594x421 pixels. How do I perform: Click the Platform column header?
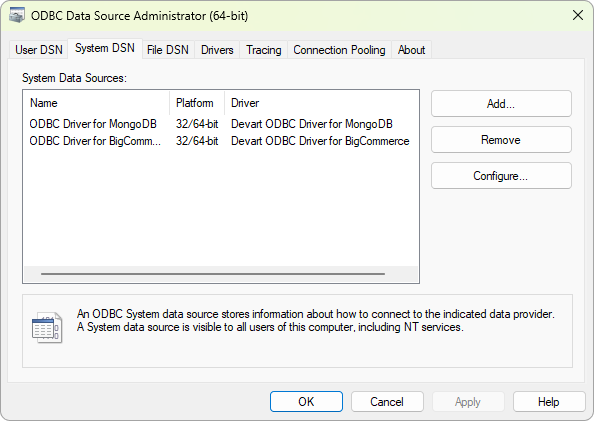pos(197,103)
